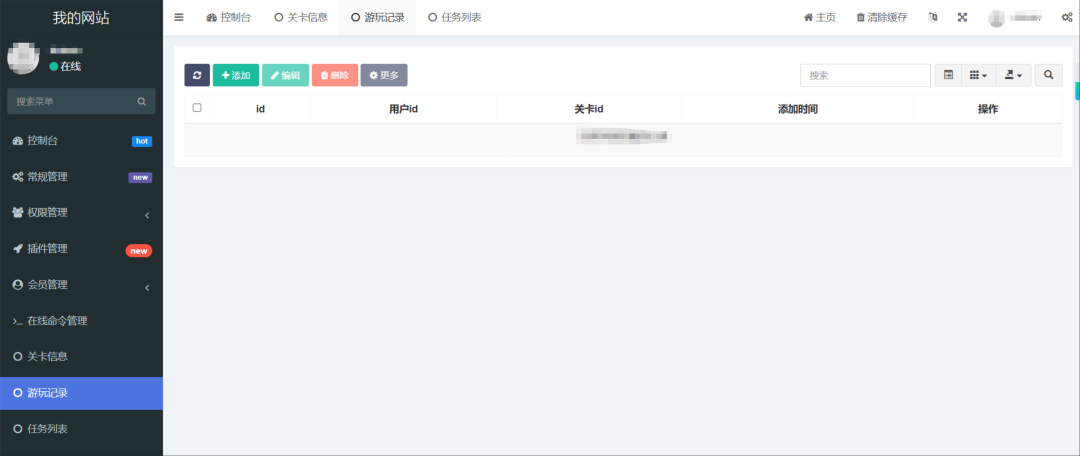Open 关卡信息 in the sidebar

81,356
